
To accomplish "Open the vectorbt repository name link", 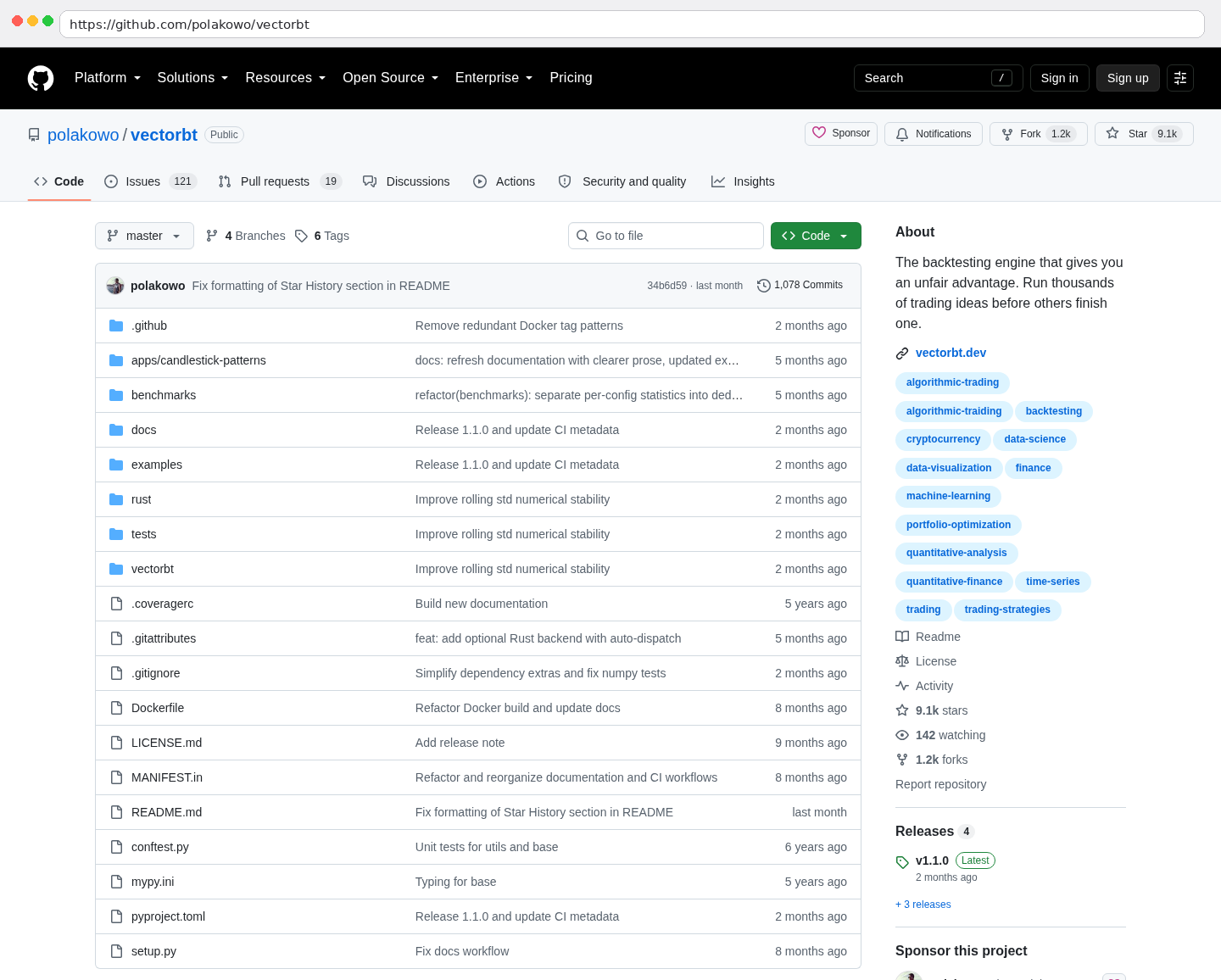I will coord(164,135).
